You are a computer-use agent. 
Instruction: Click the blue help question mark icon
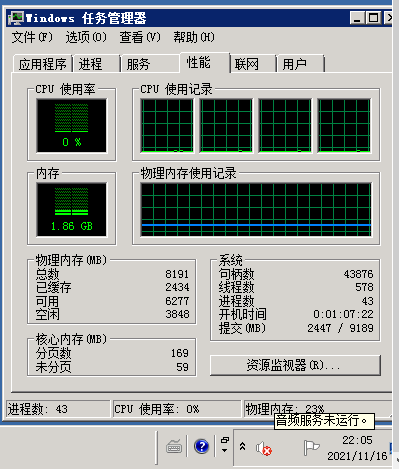point(201,446)
